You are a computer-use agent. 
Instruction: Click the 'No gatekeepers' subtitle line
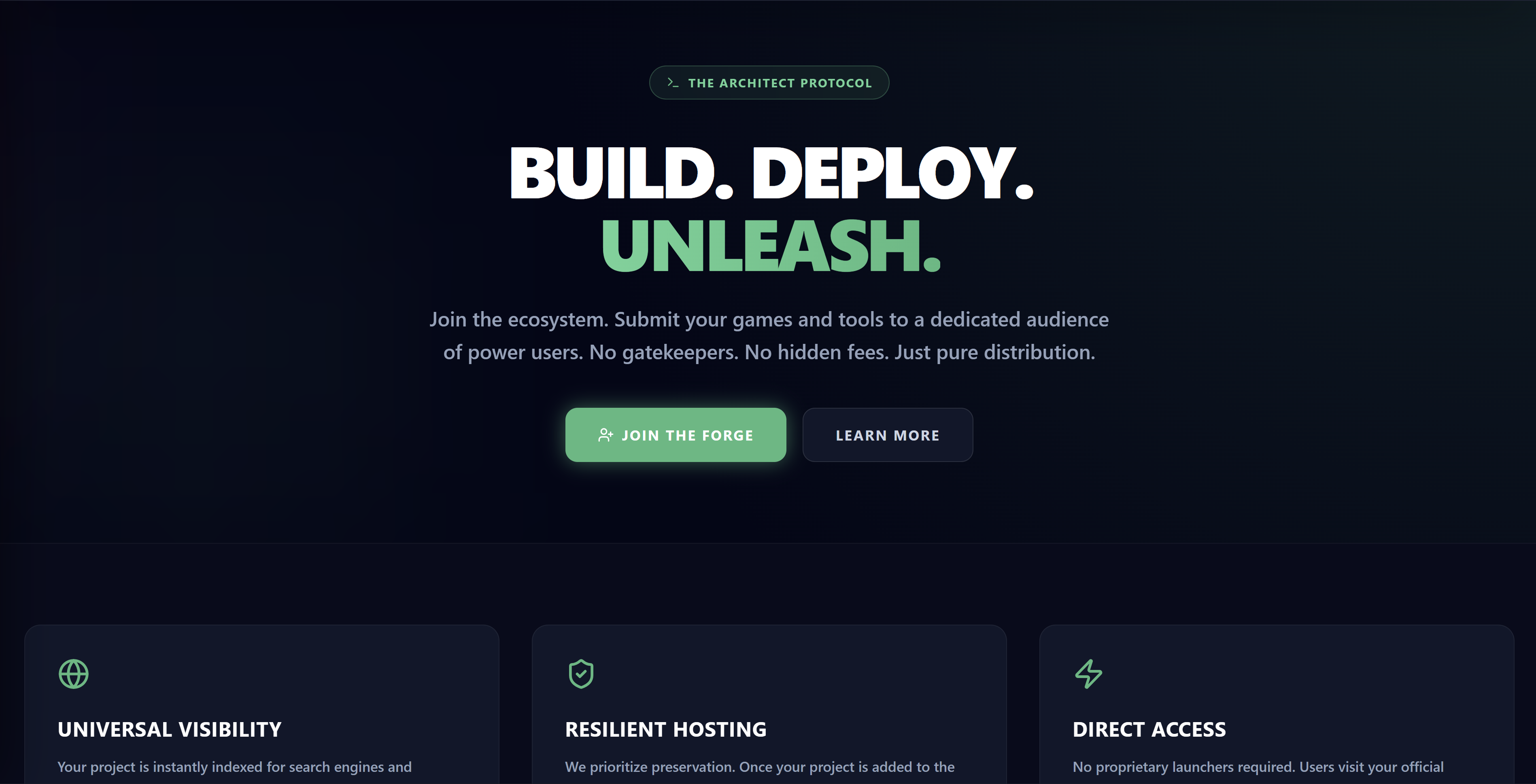pos(769,352)
